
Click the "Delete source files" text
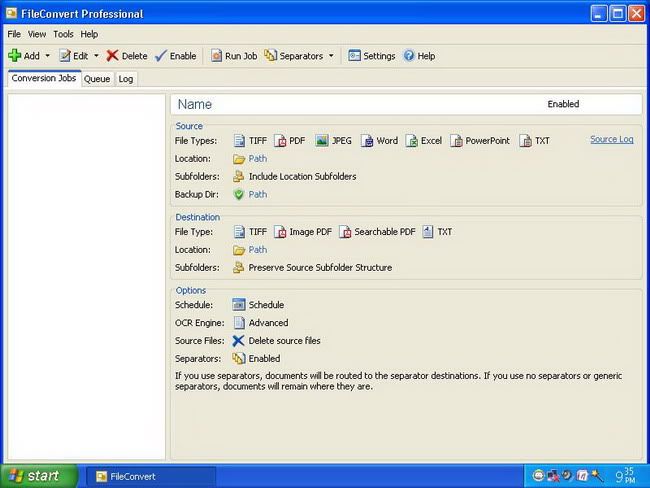[284, 341]
